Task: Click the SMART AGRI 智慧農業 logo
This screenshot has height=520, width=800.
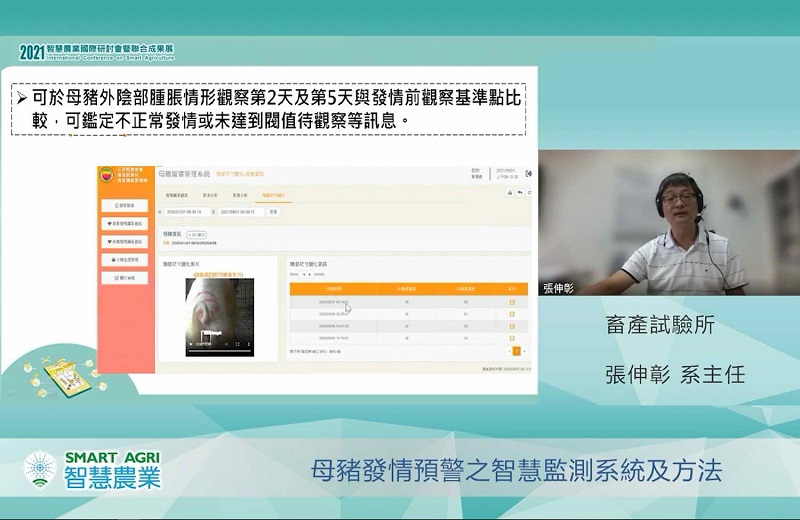Action: click(93, 470)
